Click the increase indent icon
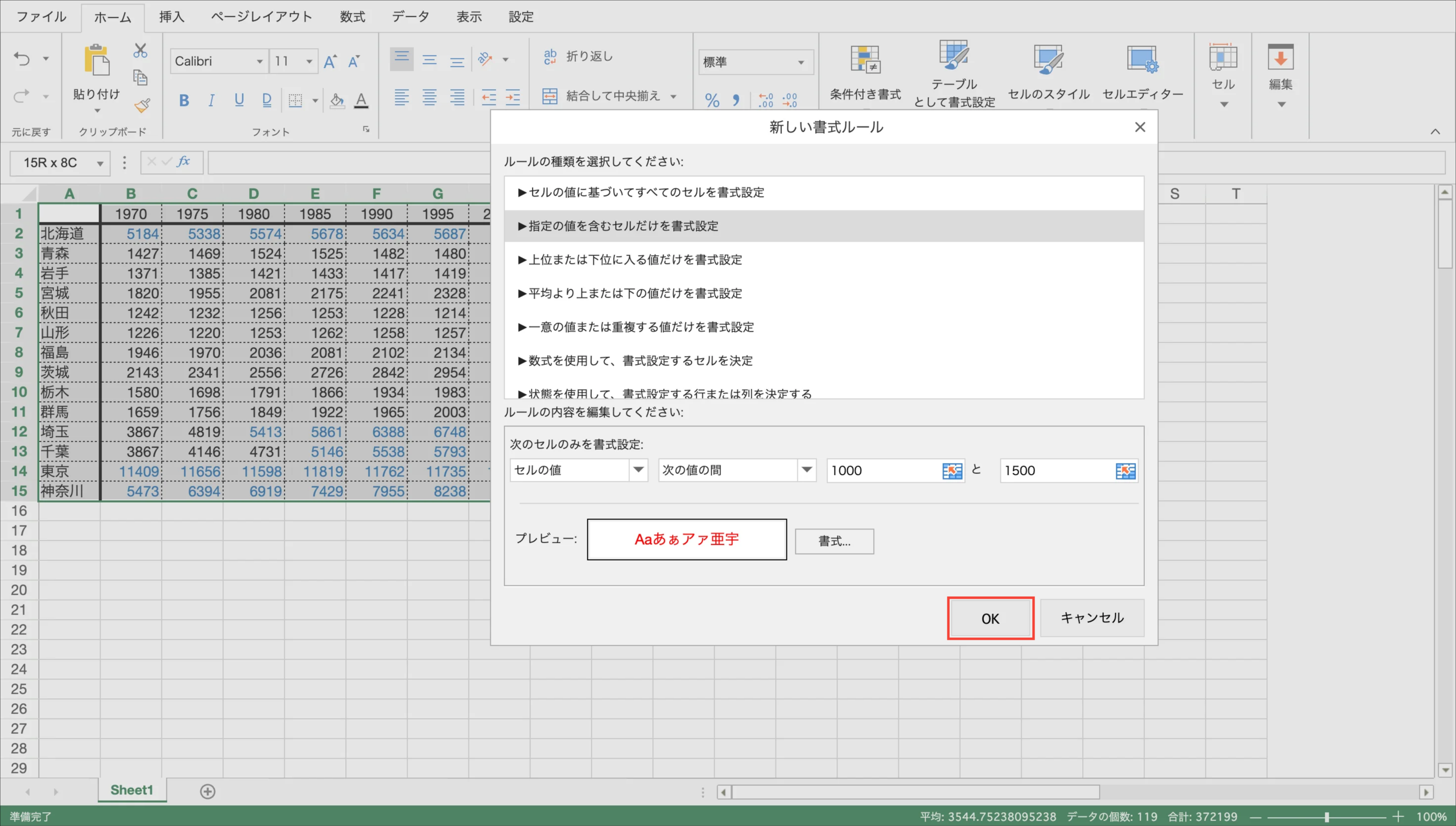The width and height of the screenshot is (1456, 826). 513,98
